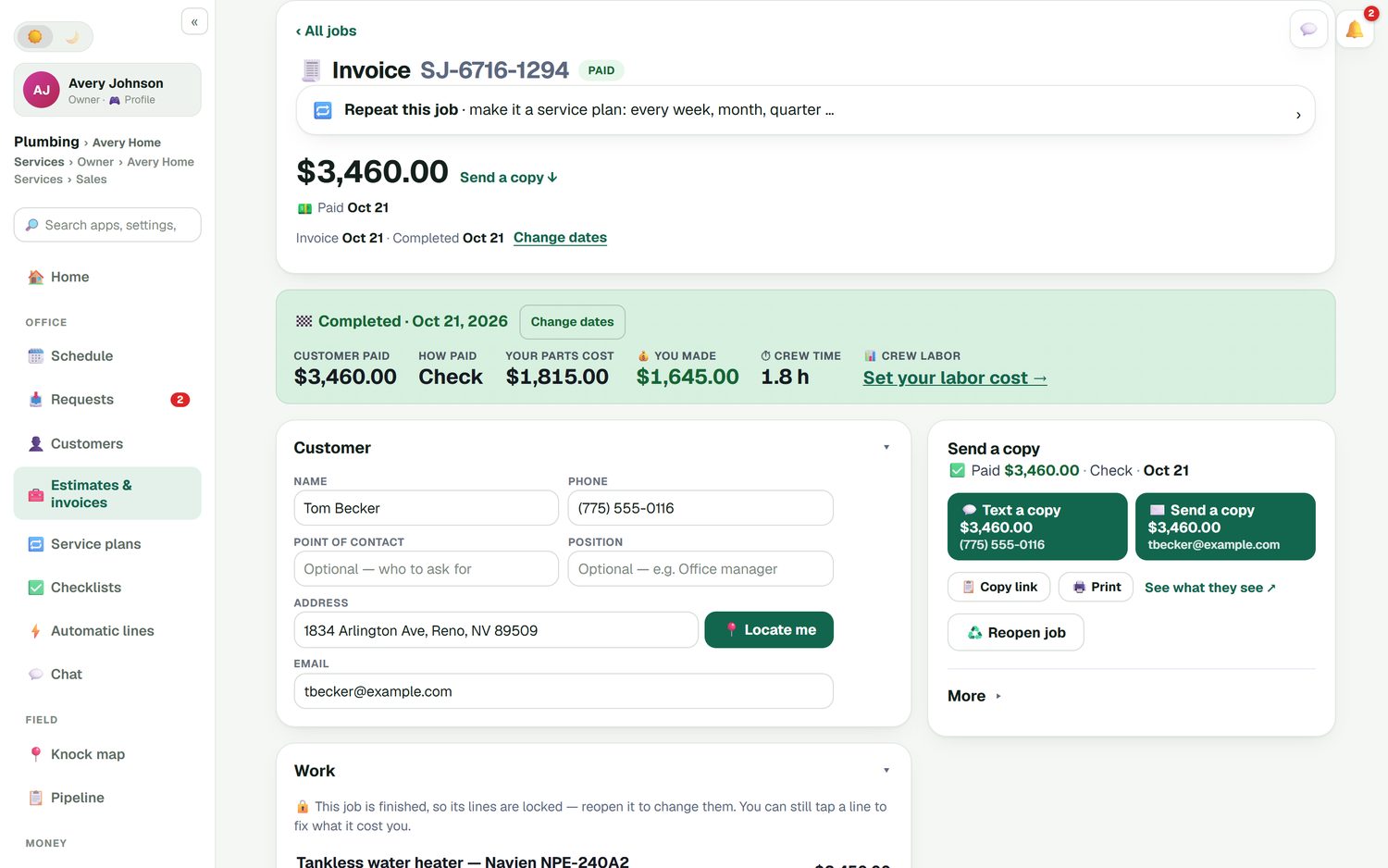Click the Estimates & invoices briefcase icon
This screenshot has height=868, width=1388.
[36, 494]
